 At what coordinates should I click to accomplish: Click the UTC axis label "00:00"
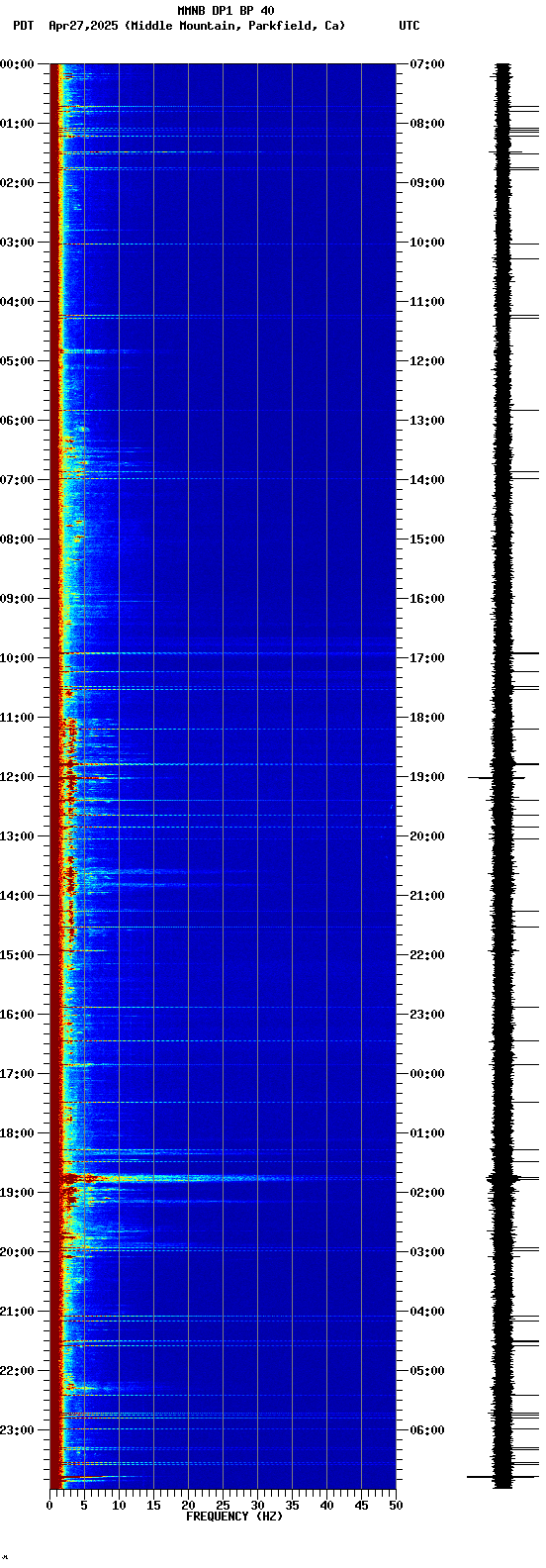point(427,1074)
